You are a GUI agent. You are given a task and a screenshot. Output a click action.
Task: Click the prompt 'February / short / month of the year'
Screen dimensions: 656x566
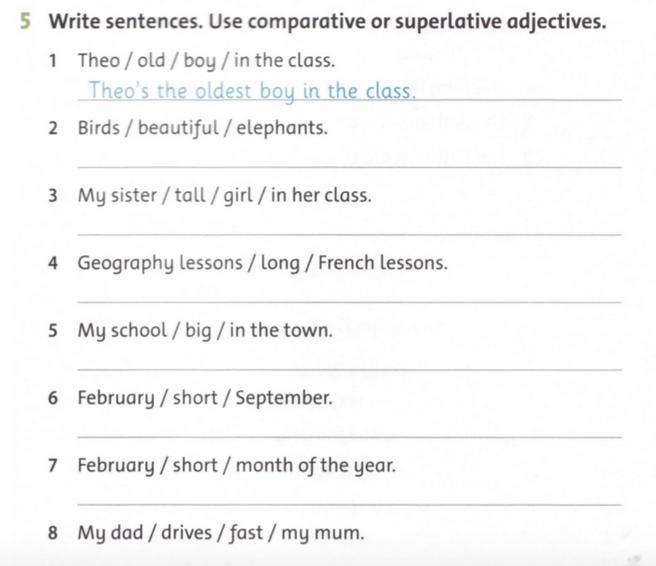[236, 465]
